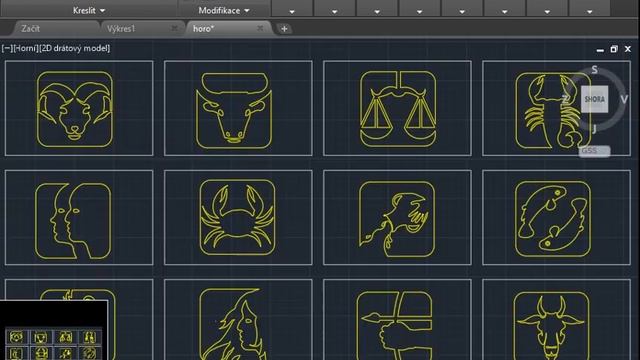640x360 pixels.
Task: Restore down the drawing viewport window
Action: [x=614, y=49]
